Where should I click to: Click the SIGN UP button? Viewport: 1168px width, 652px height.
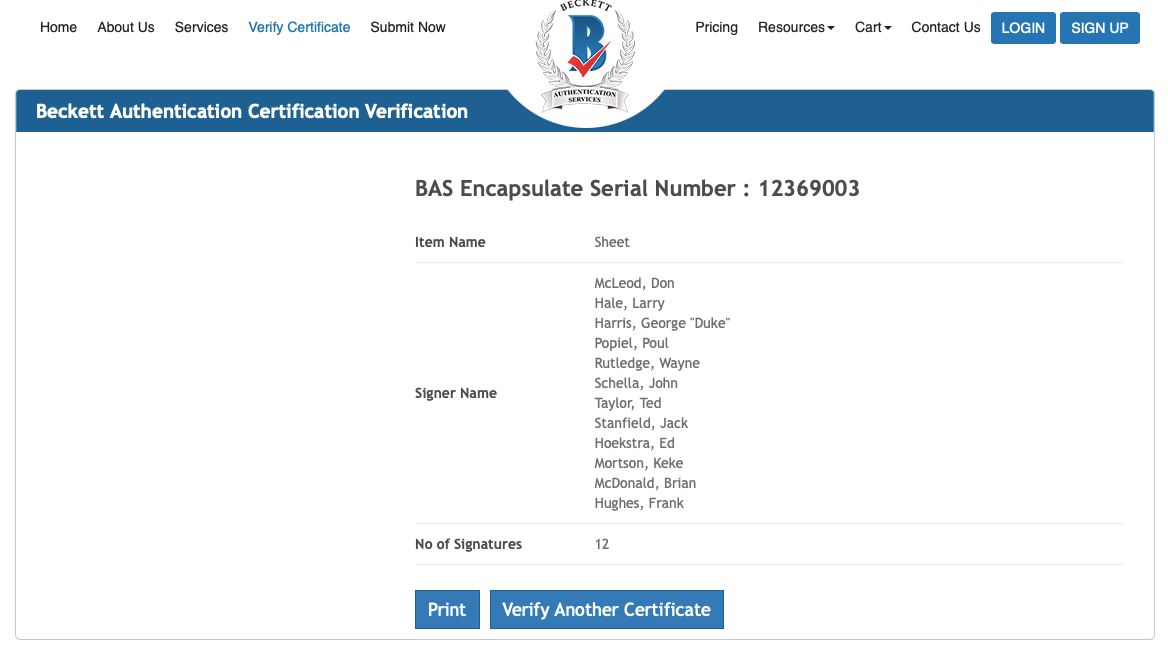point(1099,28)
